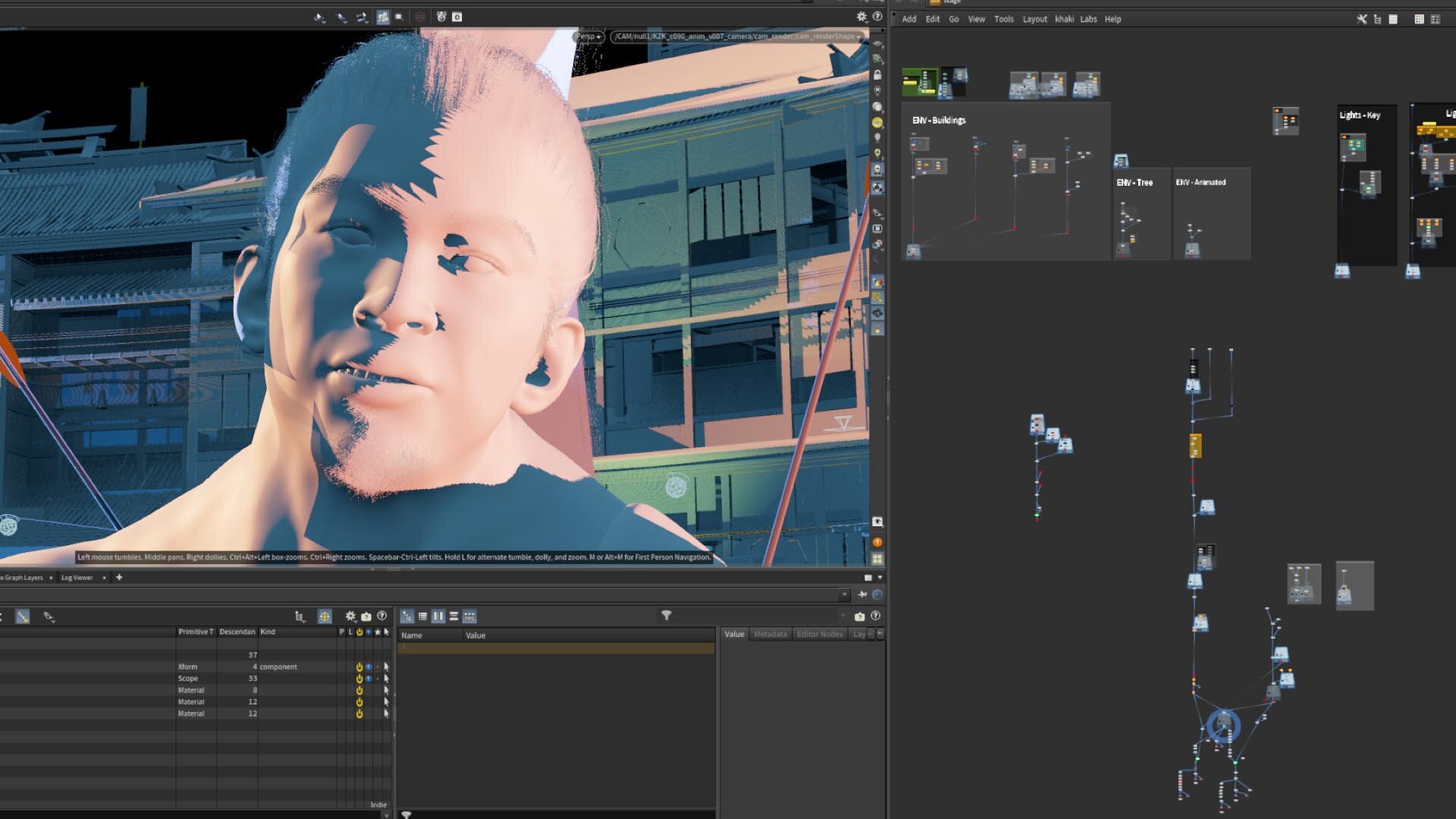This screenshot has height=819, width=1456.
Task: Open the Labs menu
Action: (x=1088, y=19)
